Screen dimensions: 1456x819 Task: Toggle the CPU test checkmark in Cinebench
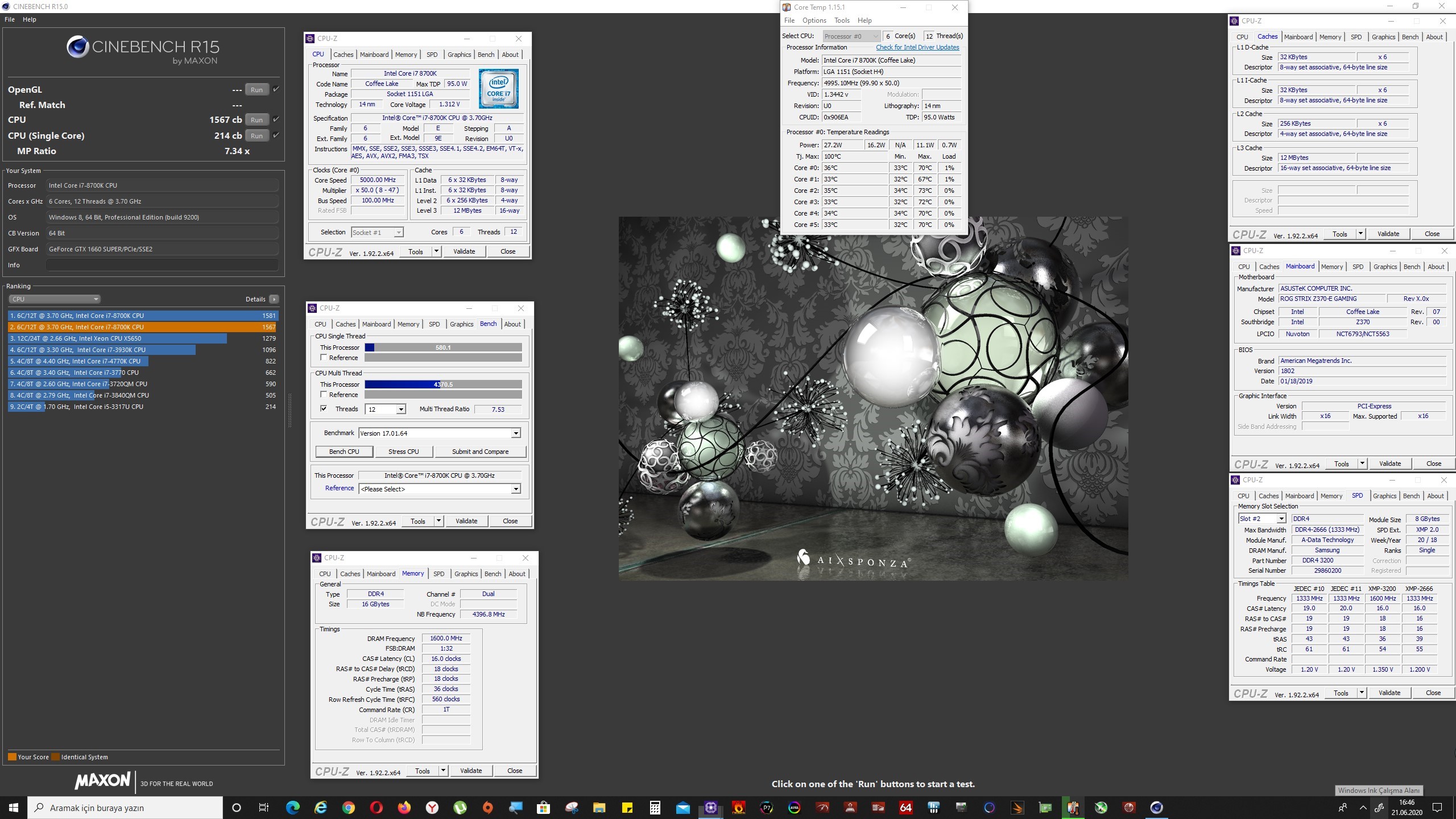(276, 119)
